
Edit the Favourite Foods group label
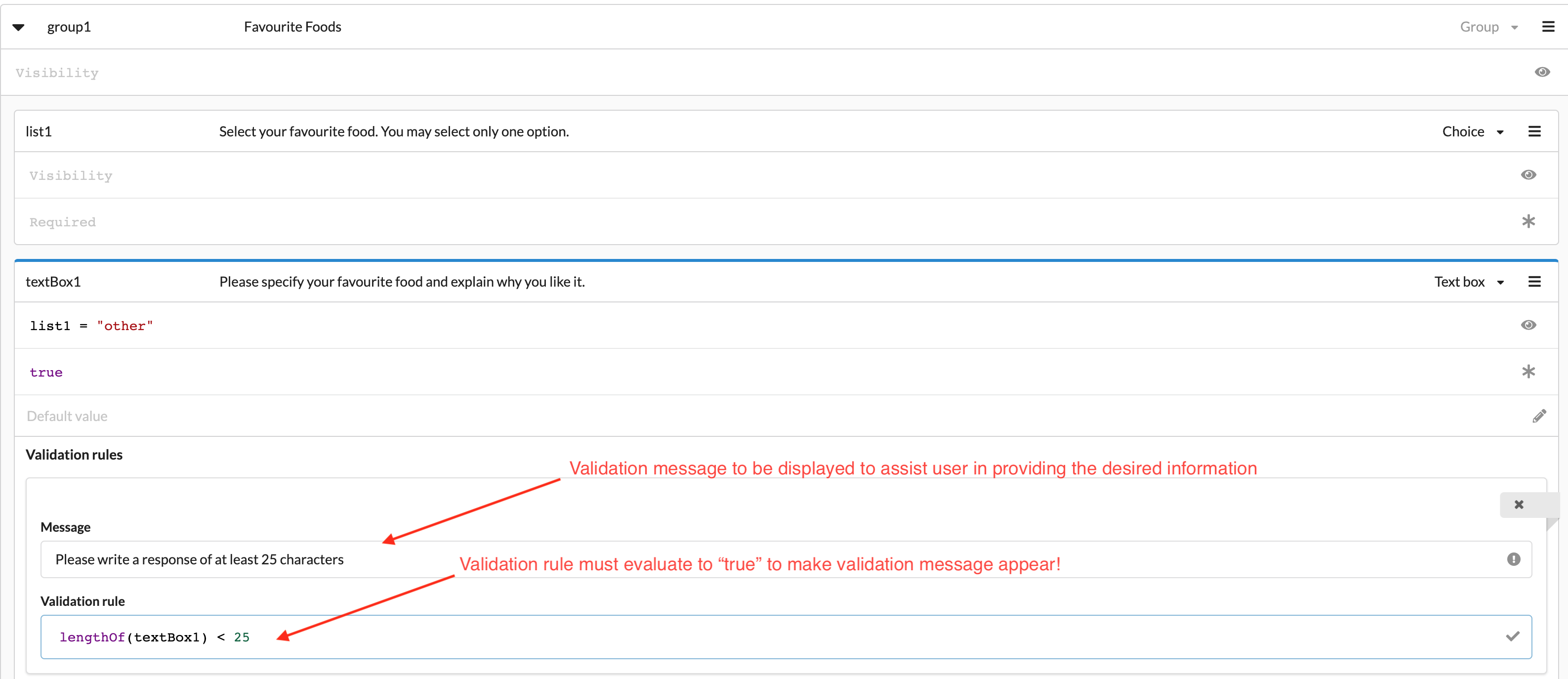(x=292, y=27)
